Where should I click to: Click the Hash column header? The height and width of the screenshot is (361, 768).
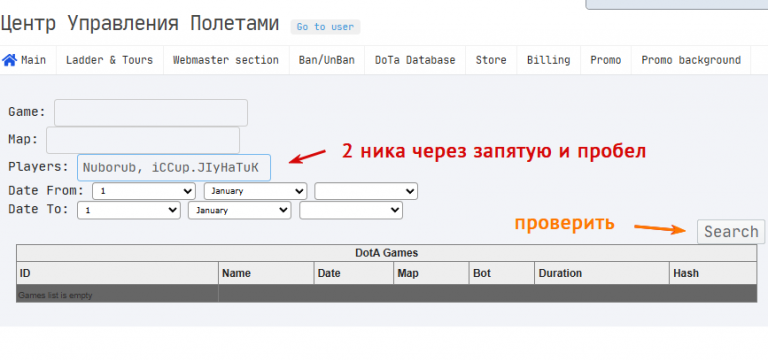pyautogui.click(x=713, y=273)
